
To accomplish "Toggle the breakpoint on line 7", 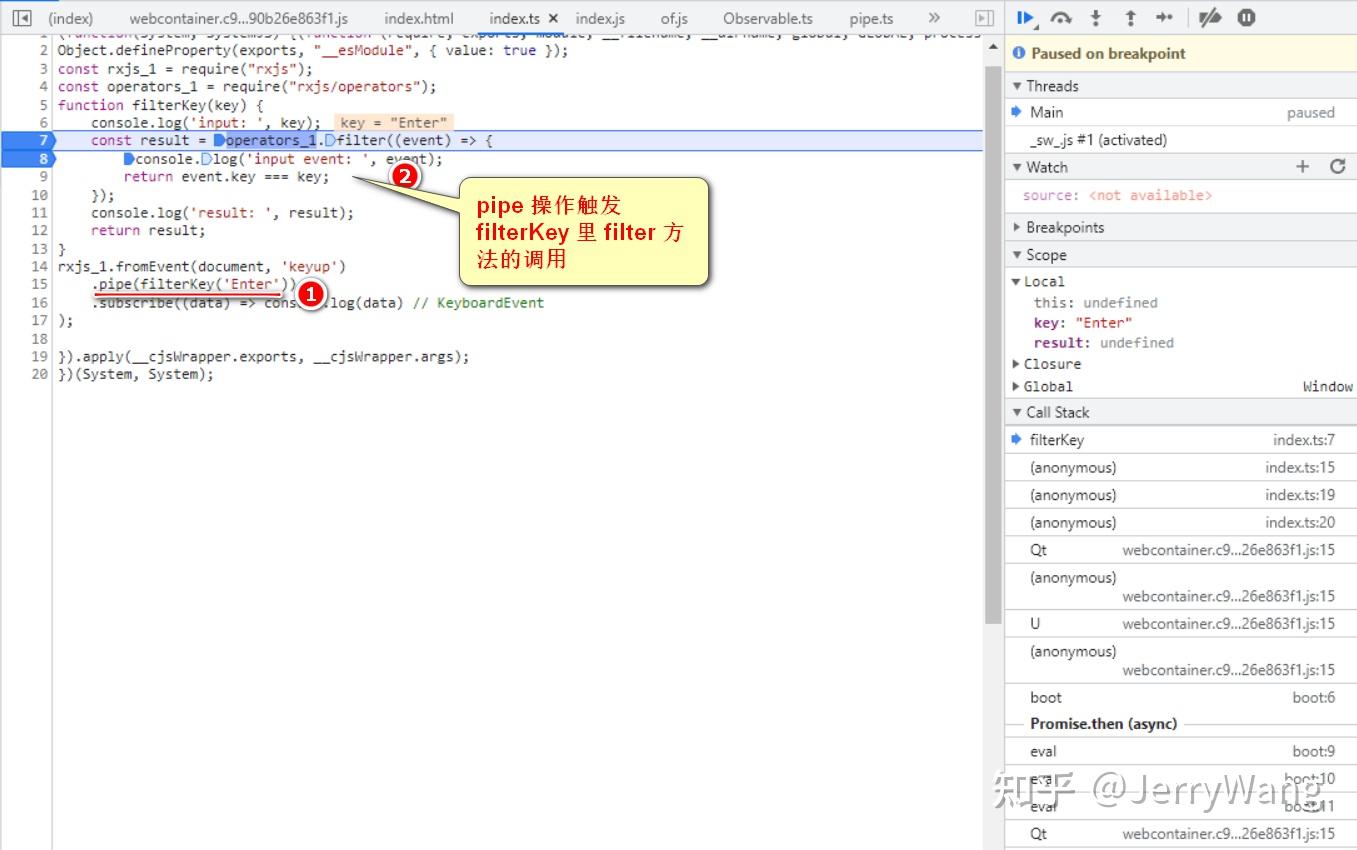I will (x=39, y=140).
